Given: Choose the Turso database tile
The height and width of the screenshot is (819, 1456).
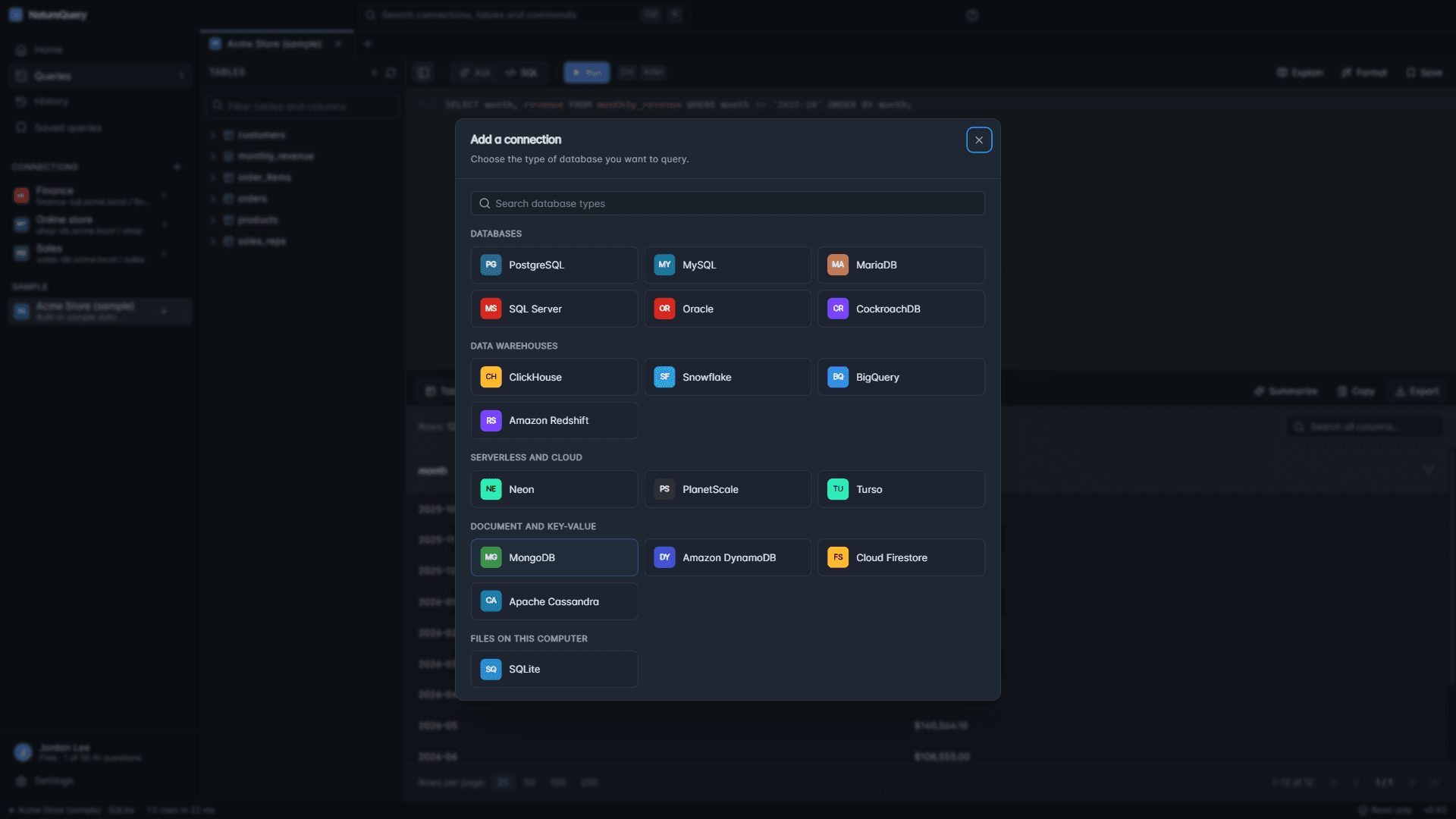Looking at the screenshot, I should click(x=901, y=489).
